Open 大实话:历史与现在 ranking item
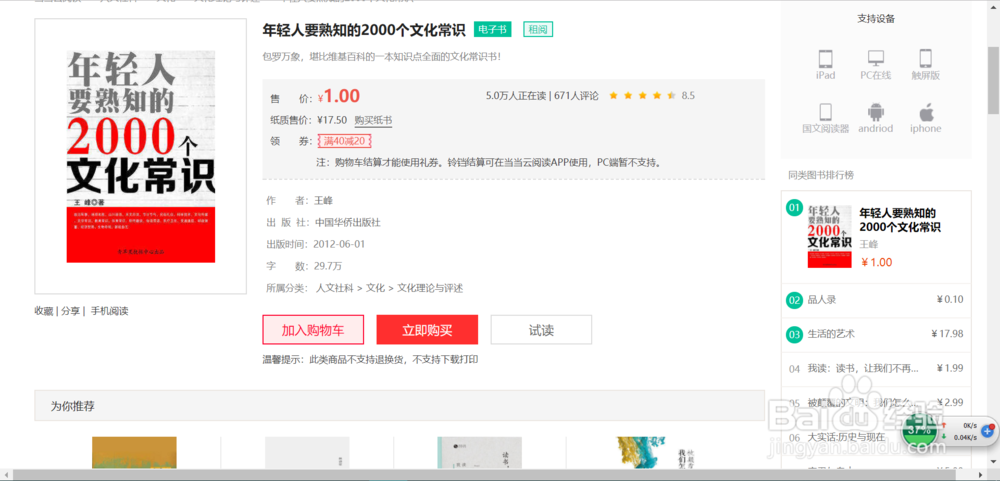1000x481 pixels. click(x=846, y=437)
